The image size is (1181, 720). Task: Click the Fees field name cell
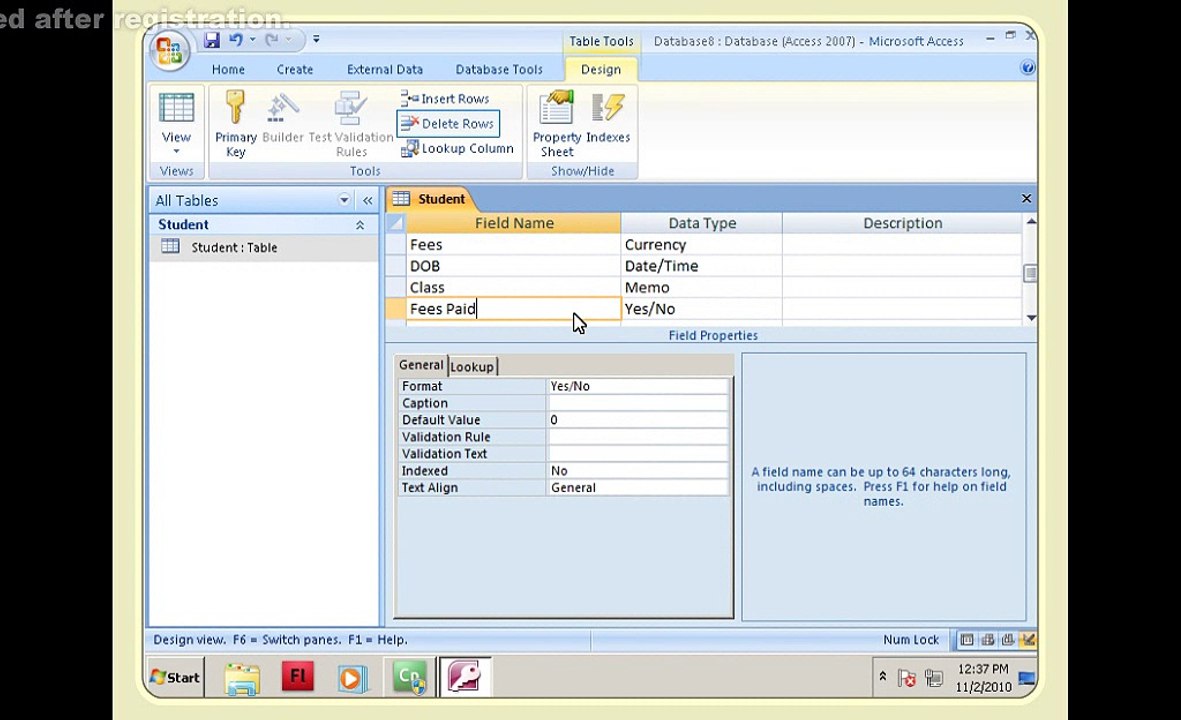[514, 245]
